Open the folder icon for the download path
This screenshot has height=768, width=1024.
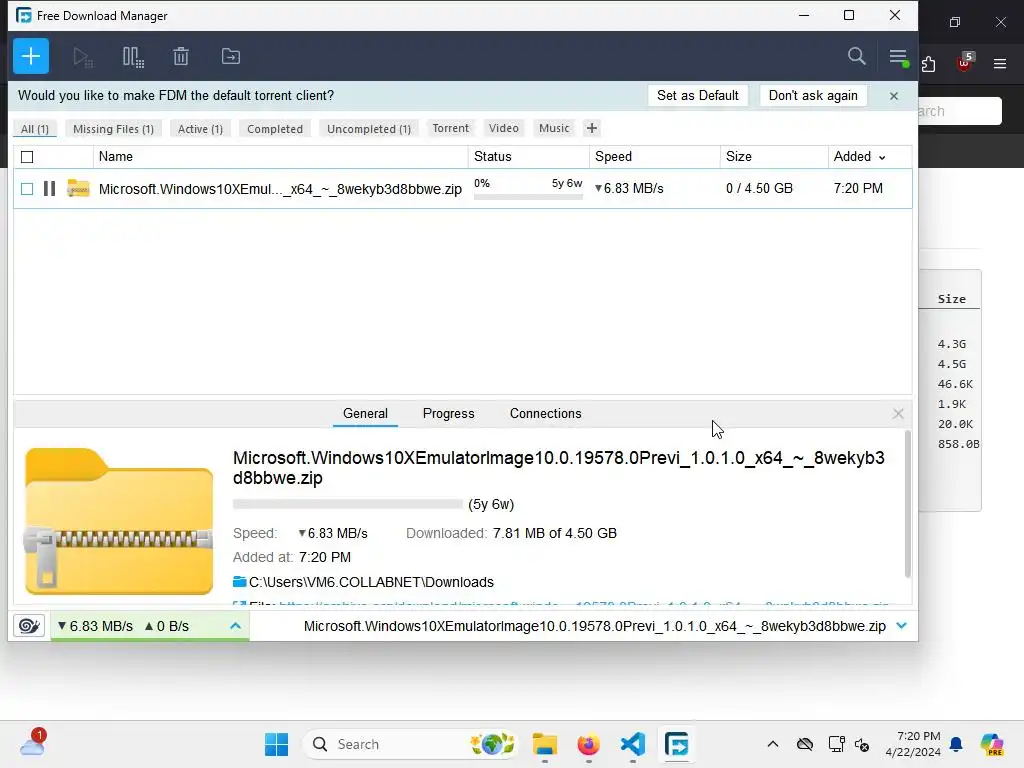239,581
